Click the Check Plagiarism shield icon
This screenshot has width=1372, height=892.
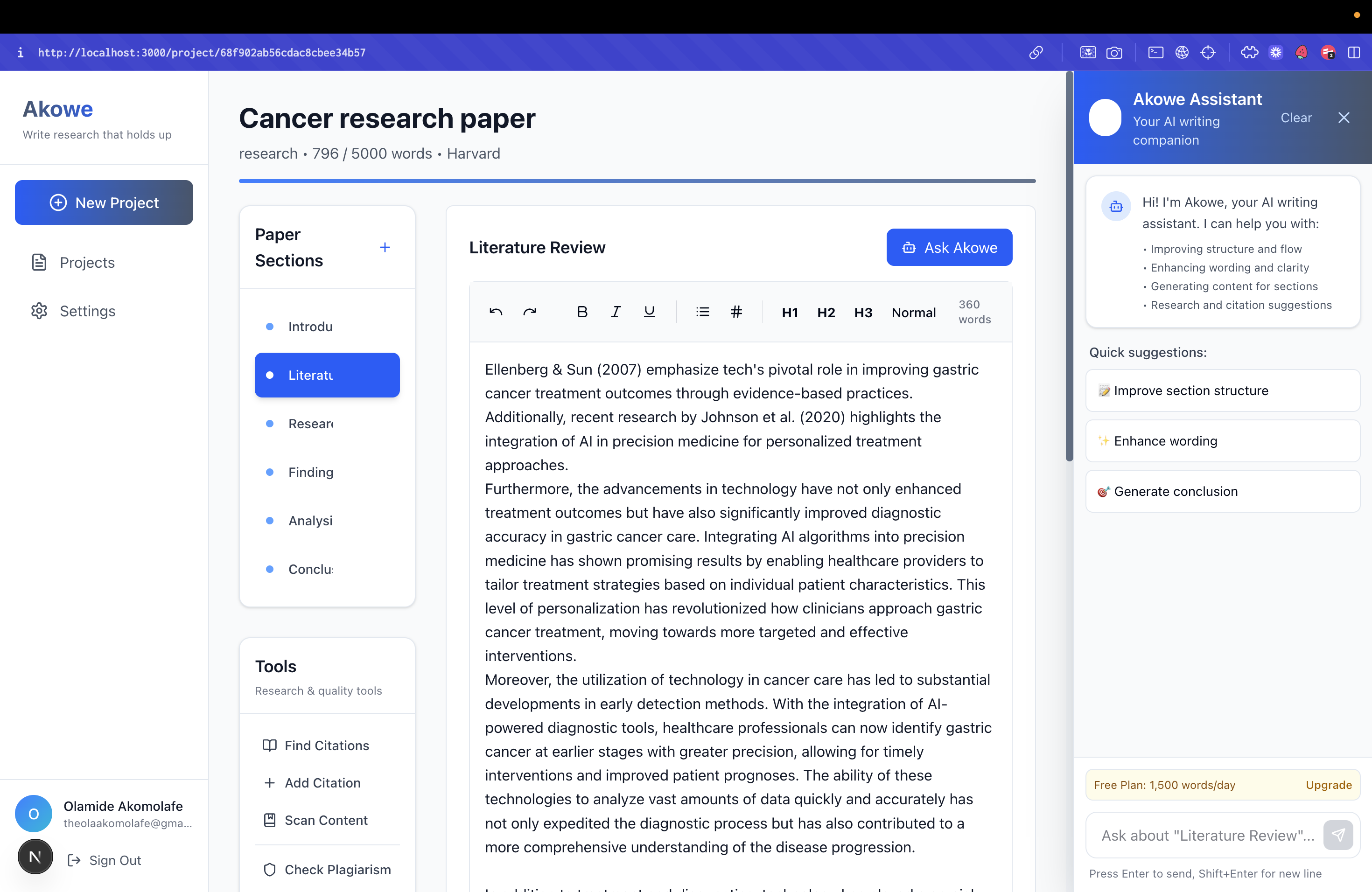point(269,870)
